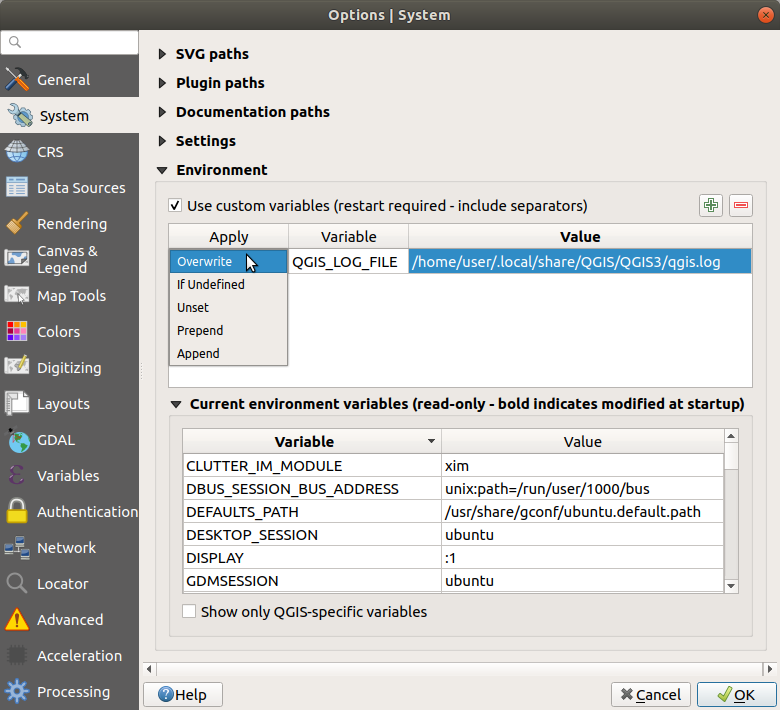Open the Processing gear icon

click(17, 692)
